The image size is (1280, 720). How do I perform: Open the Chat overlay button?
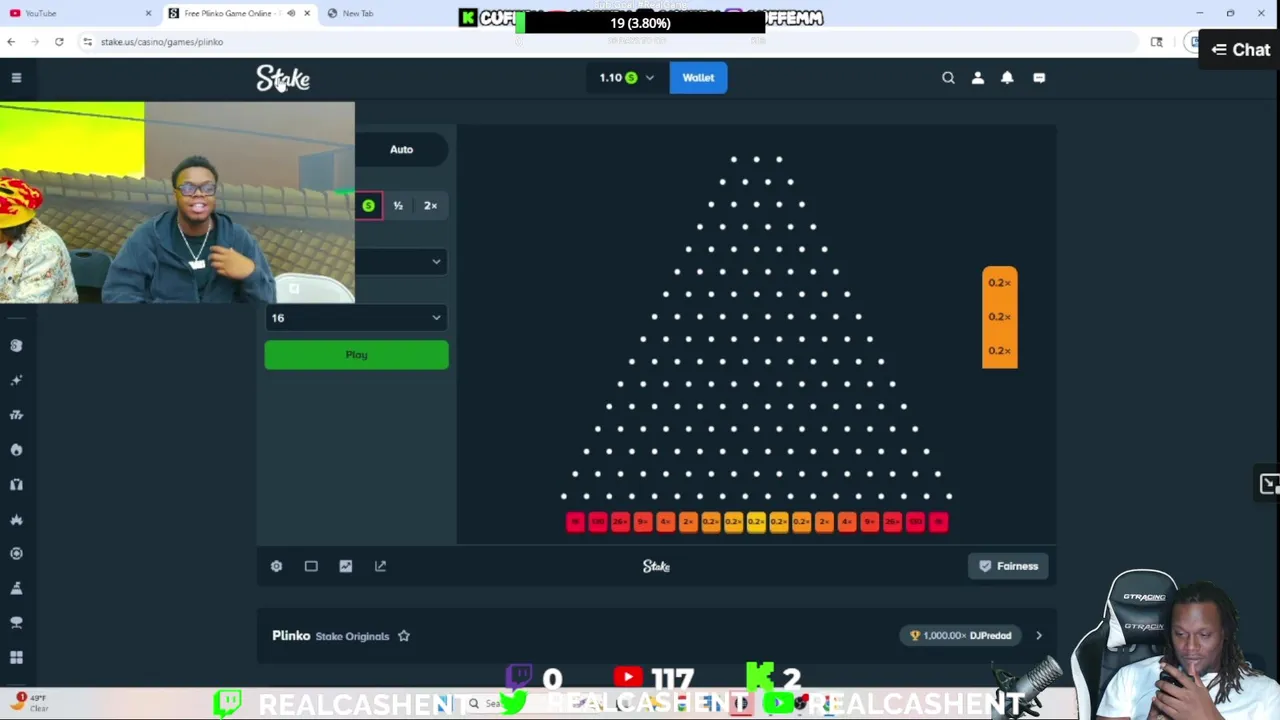[1240, 49]
